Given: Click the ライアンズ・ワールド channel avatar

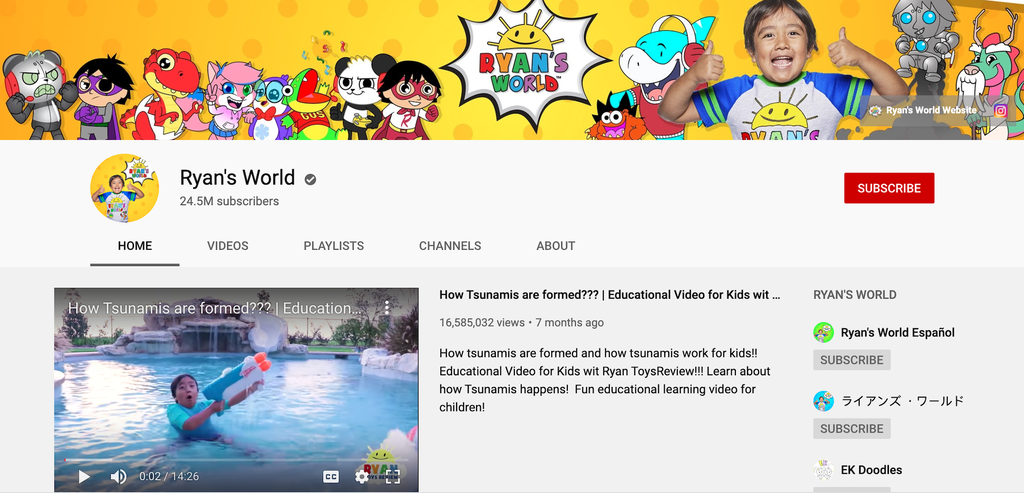Looking at the screenshot, I should click(x=824, y=401).
